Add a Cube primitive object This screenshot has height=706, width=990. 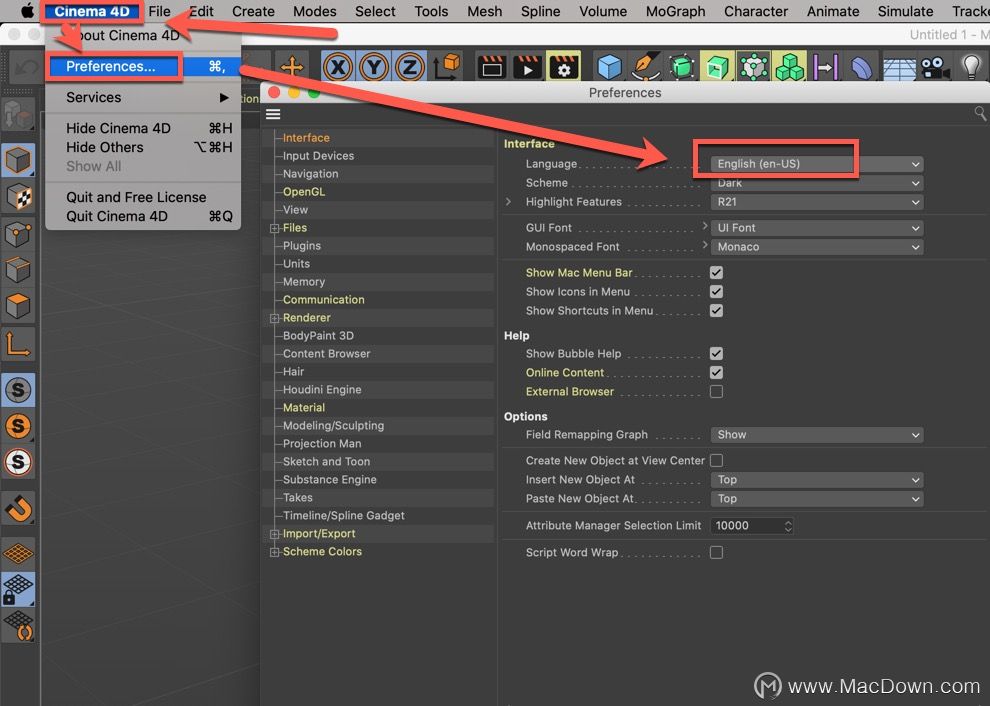(609, 66)
